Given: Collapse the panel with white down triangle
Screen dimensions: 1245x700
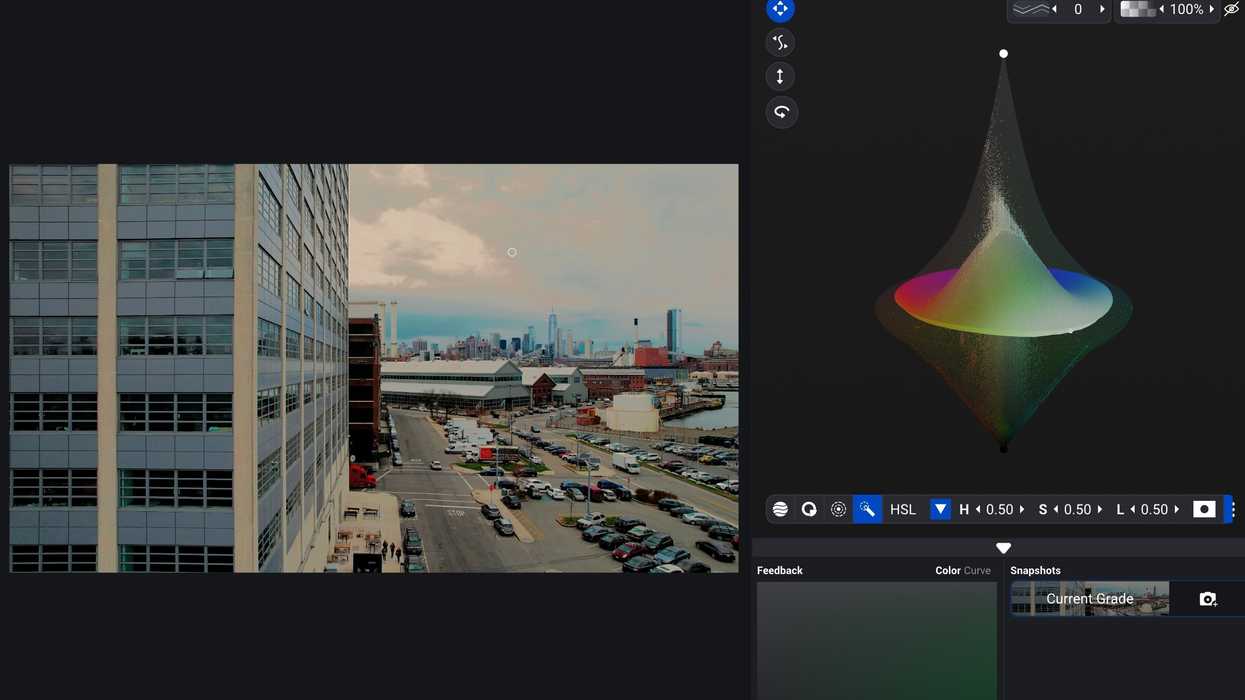Looking at the screenshot, I should (x=1003, y=548).
